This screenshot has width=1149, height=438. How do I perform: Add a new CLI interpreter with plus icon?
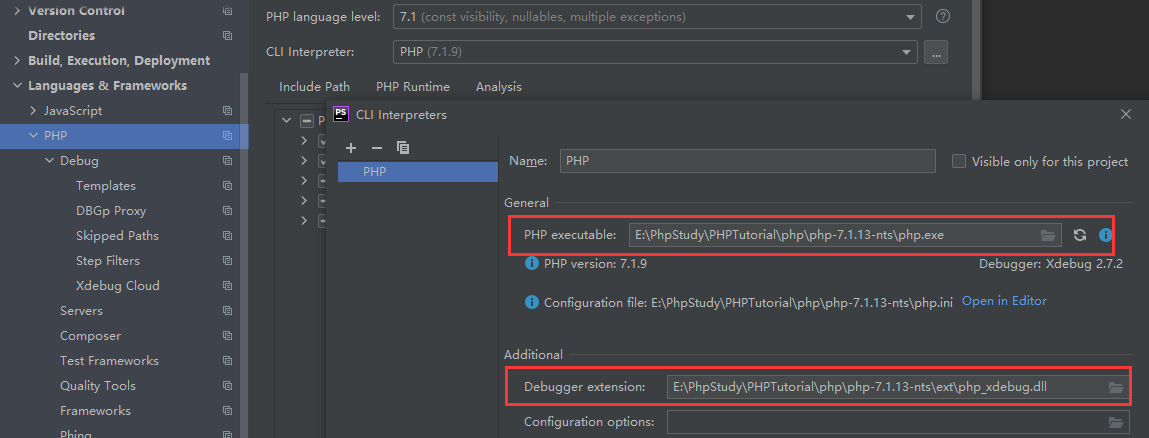pyautogui.click(x=350, y=148)
